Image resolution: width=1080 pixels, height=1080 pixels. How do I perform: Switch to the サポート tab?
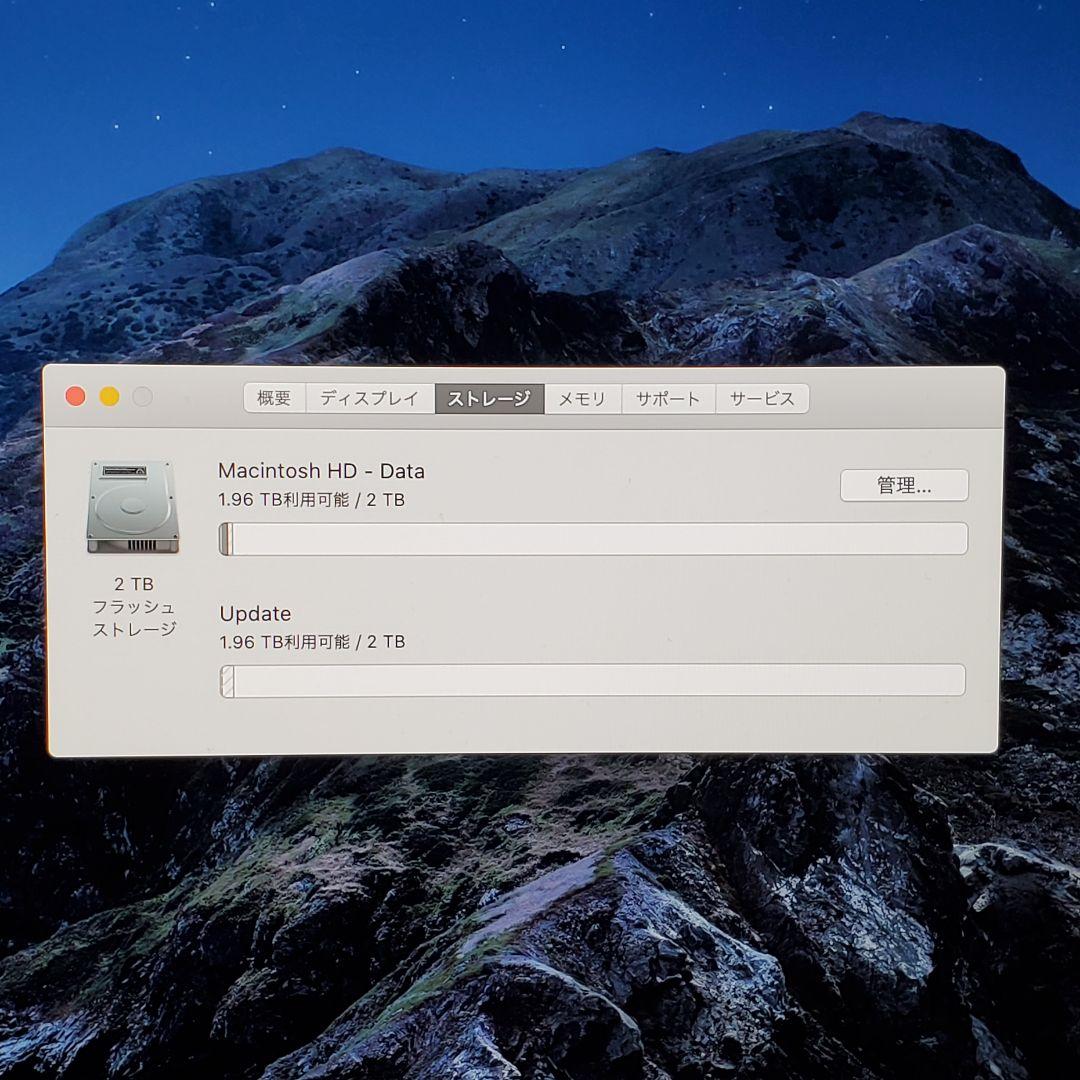click(x=667, y=397)
